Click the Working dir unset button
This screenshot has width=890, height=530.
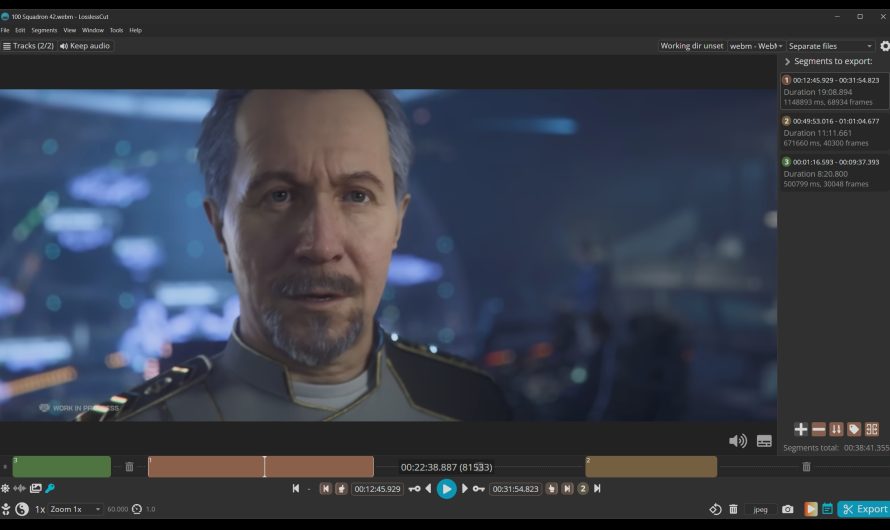click(x=691, y=46)
